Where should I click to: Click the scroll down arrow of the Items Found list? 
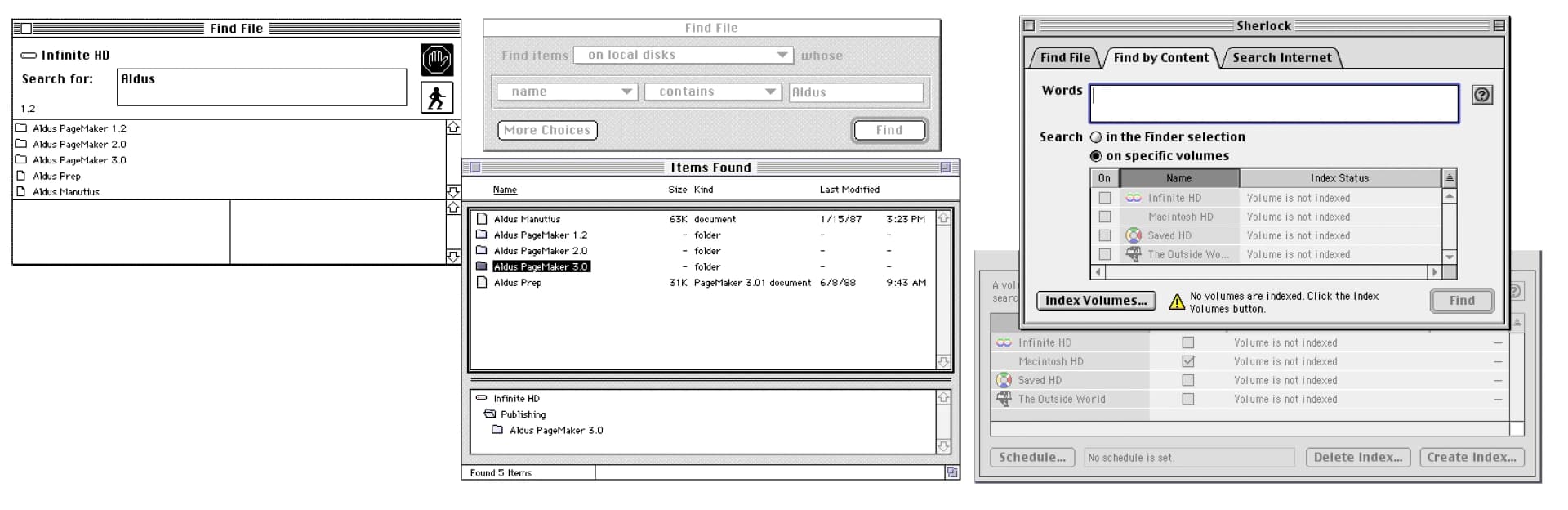pos(943,362)
